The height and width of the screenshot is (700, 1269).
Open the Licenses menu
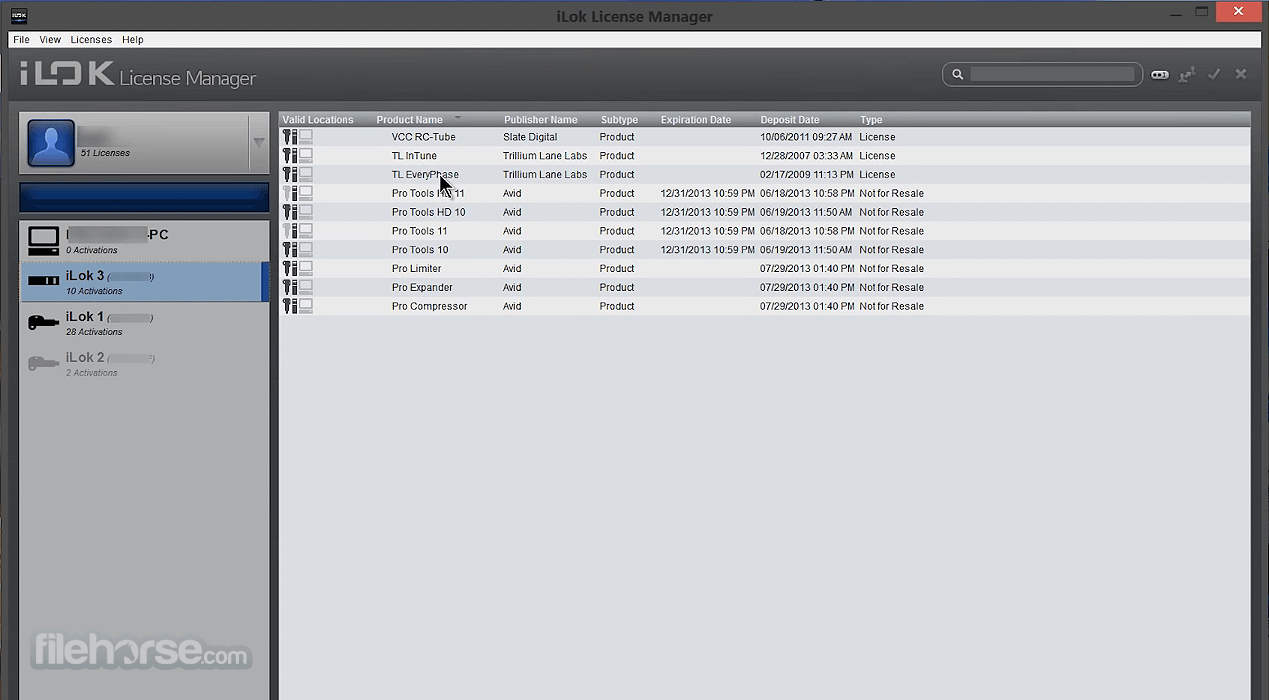coord(91,40)
